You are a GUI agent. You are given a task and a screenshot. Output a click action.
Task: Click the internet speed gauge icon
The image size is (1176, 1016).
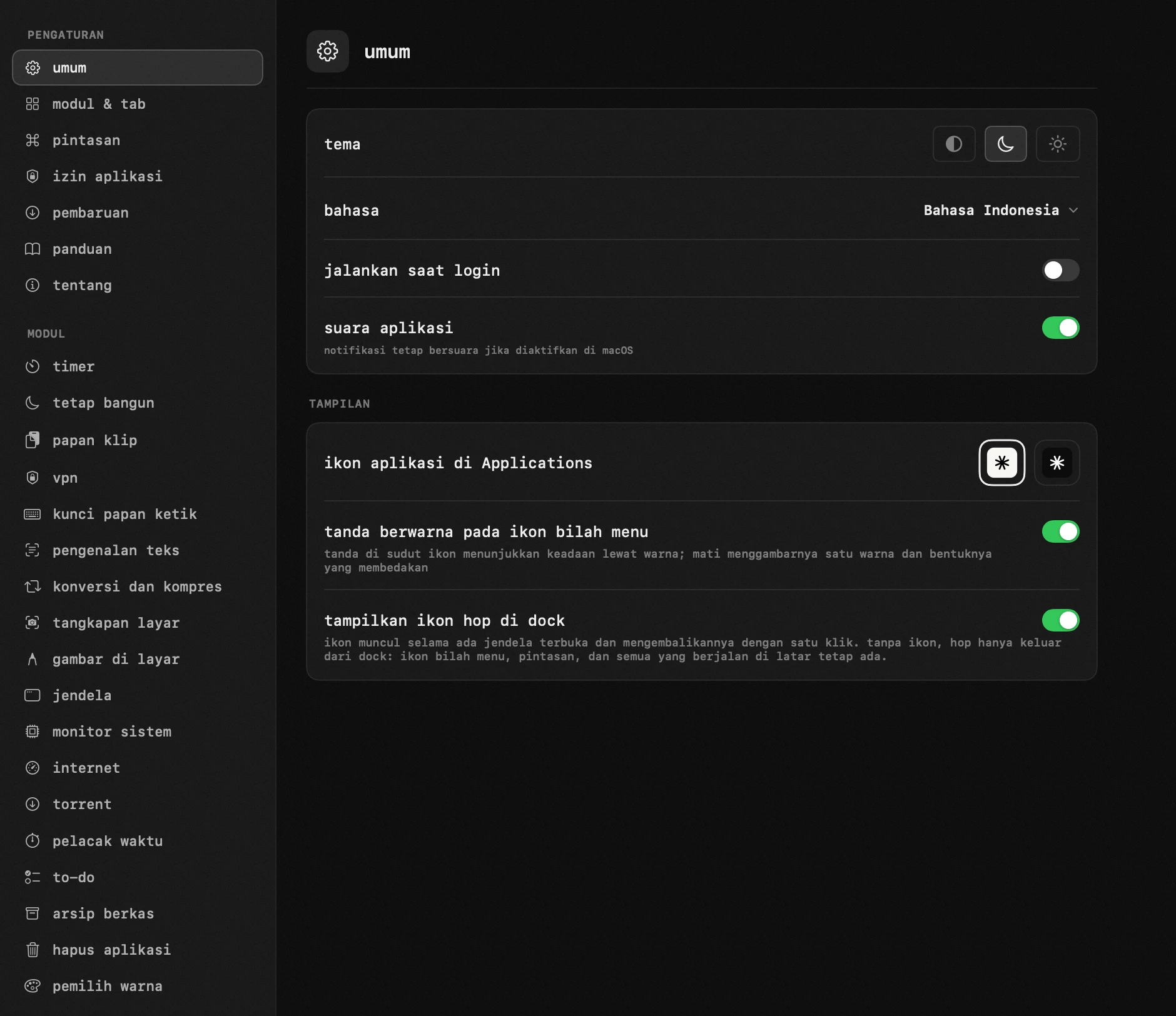click(x=33, y=768)
